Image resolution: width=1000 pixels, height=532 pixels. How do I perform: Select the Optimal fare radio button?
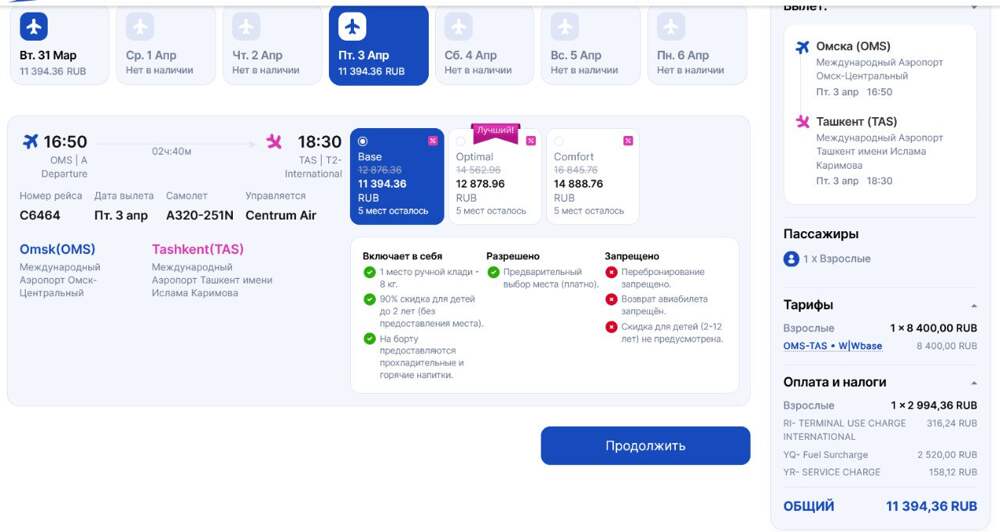460,141
